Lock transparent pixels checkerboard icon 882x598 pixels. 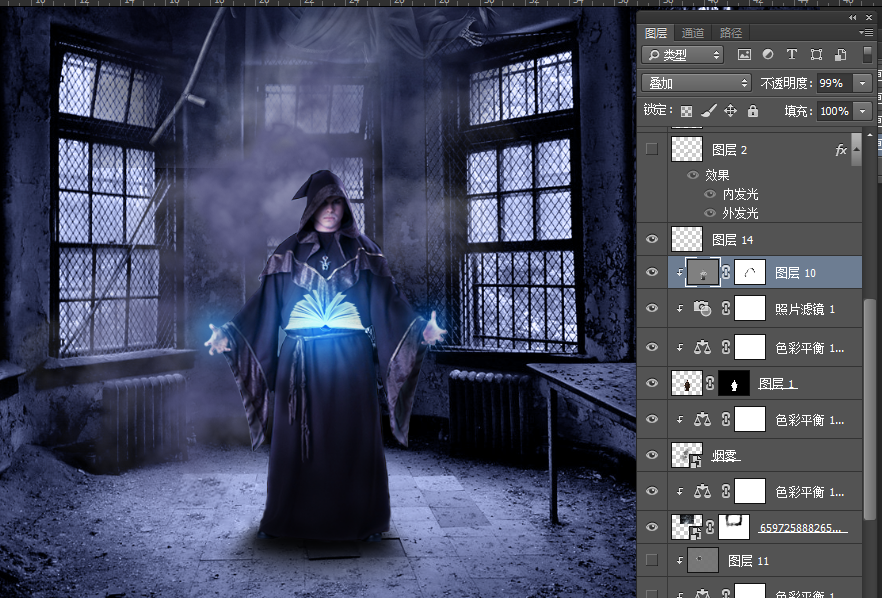[686, 111]
